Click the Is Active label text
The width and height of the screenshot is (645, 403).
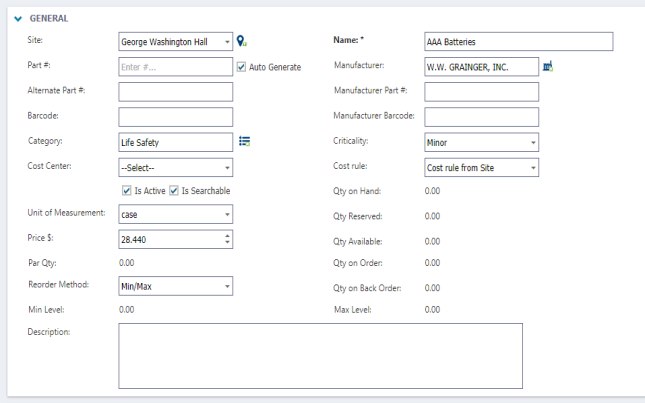(150, 191)
